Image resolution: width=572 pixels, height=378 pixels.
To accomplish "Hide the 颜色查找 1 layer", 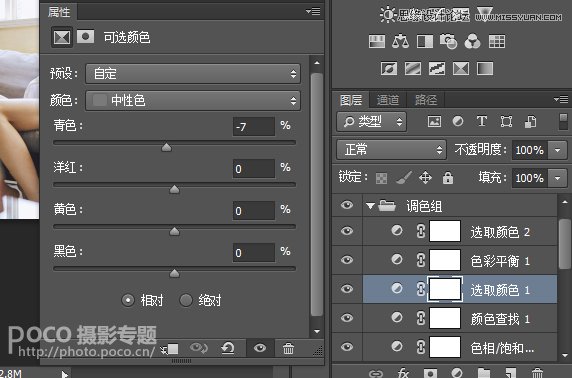I will pos(347,318).
